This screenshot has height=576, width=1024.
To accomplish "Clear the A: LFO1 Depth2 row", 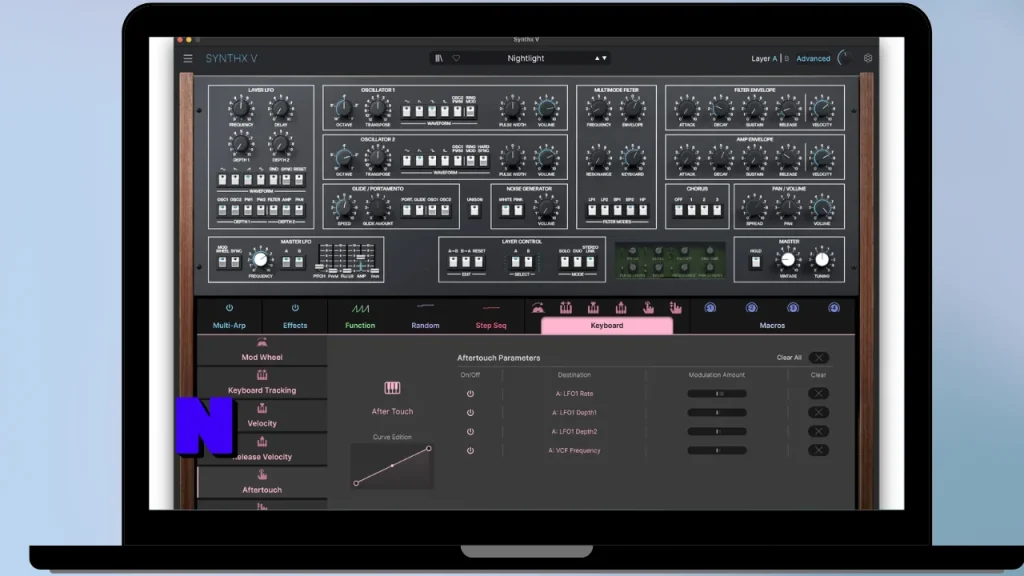I will coord(818,431).
